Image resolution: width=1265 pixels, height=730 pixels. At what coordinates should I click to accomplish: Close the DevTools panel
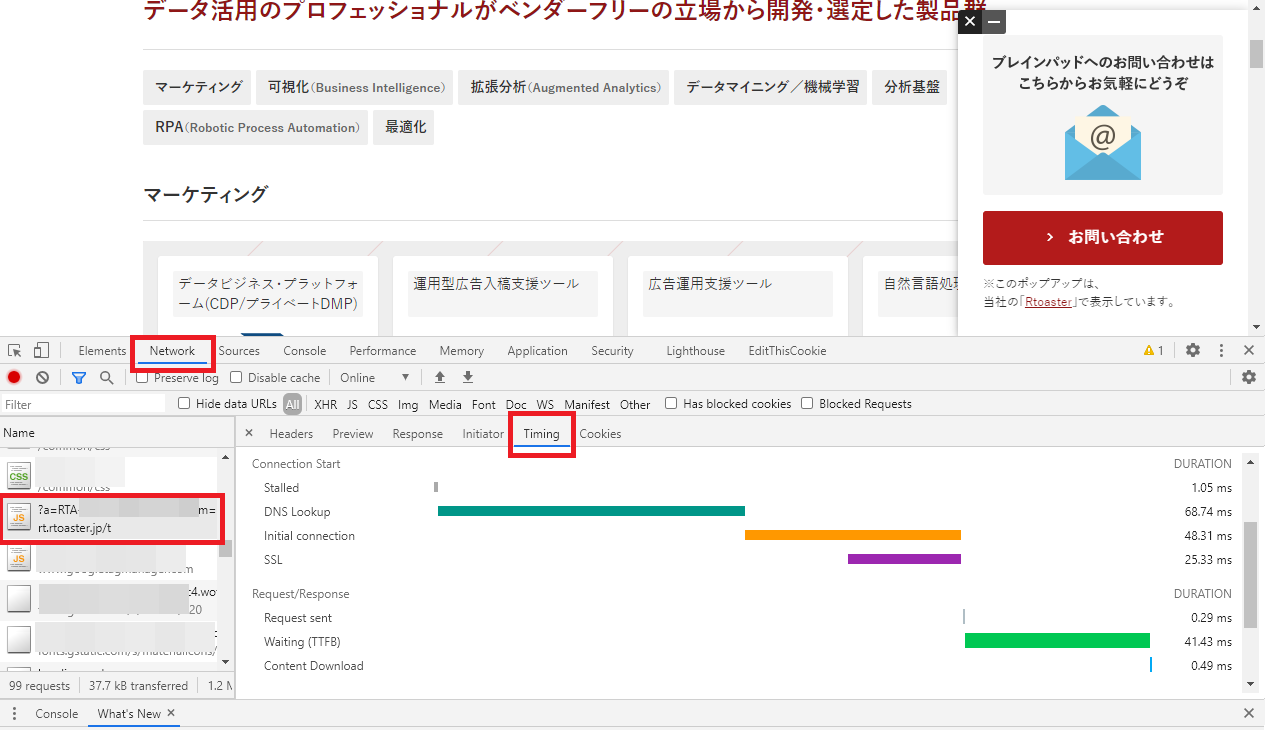click(1248, 351)
